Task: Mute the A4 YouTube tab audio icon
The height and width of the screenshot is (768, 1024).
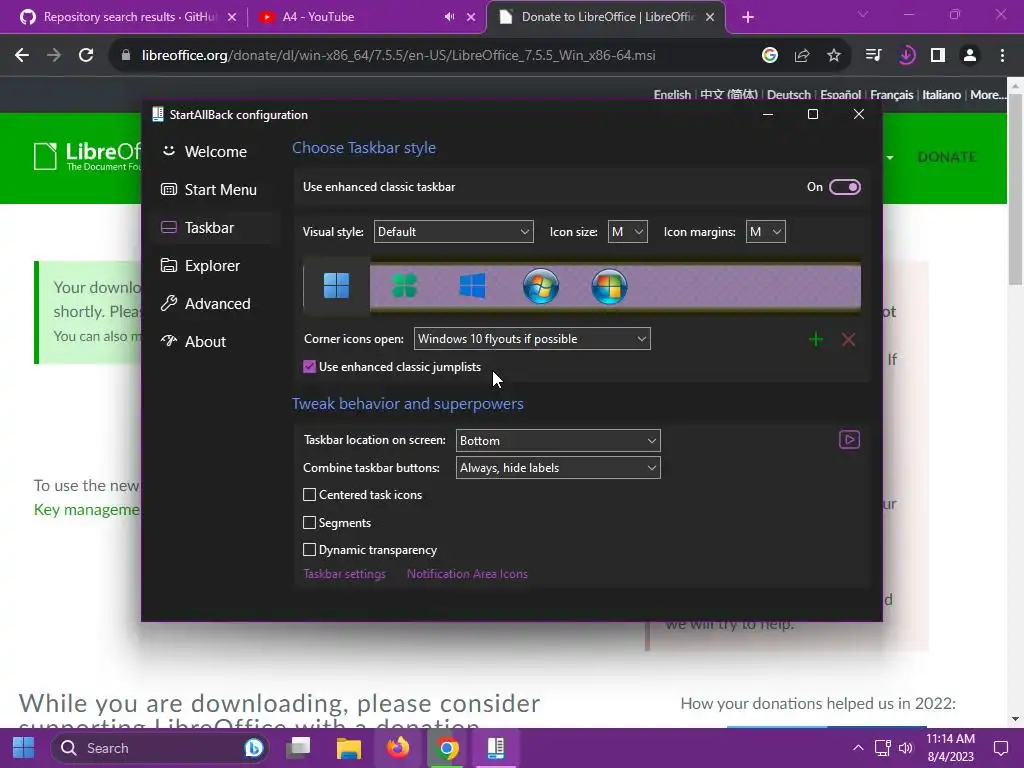Action: click(449, 17)
